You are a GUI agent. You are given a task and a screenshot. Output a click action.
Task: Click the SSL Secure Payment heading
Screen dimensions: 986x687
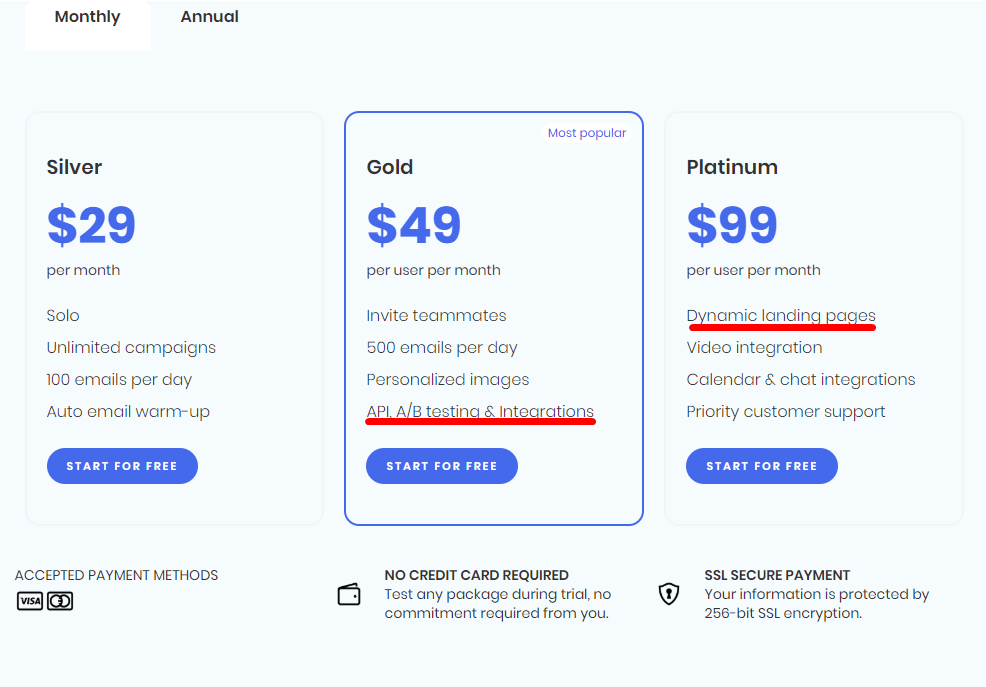777,575
